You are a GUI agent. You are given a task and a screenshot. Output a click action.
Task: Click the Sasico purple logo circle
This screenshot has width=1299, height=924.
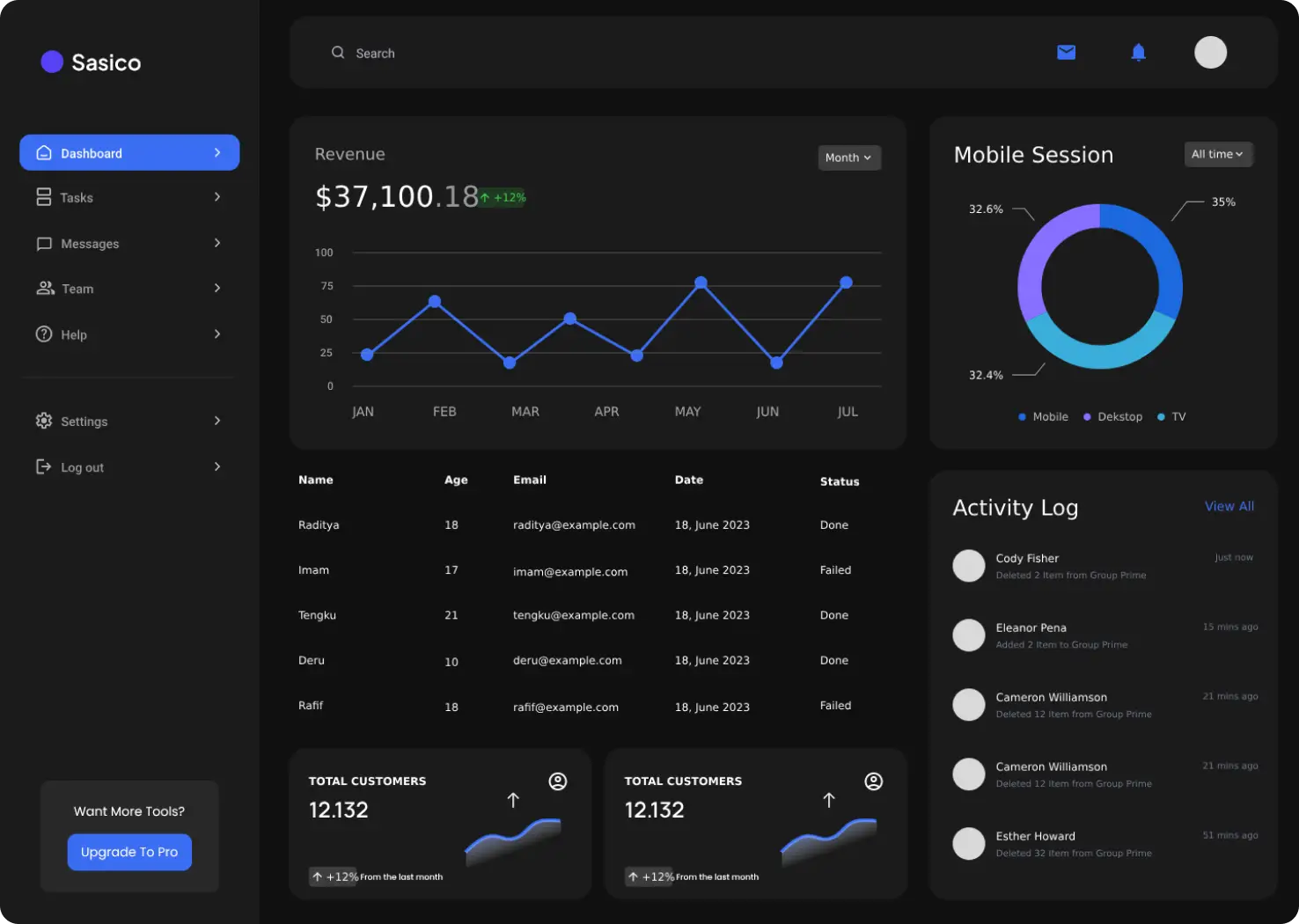coord(52,62)
